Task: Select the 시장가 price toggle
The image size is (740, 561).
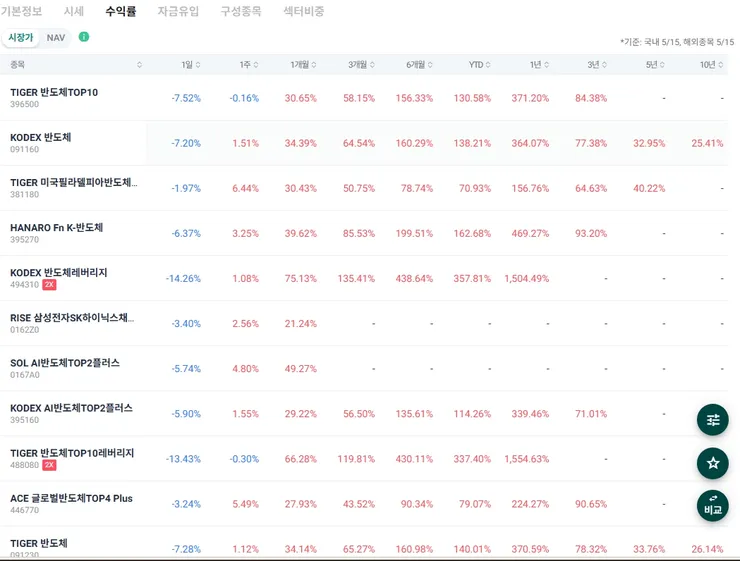Action: tap(21, 38)
